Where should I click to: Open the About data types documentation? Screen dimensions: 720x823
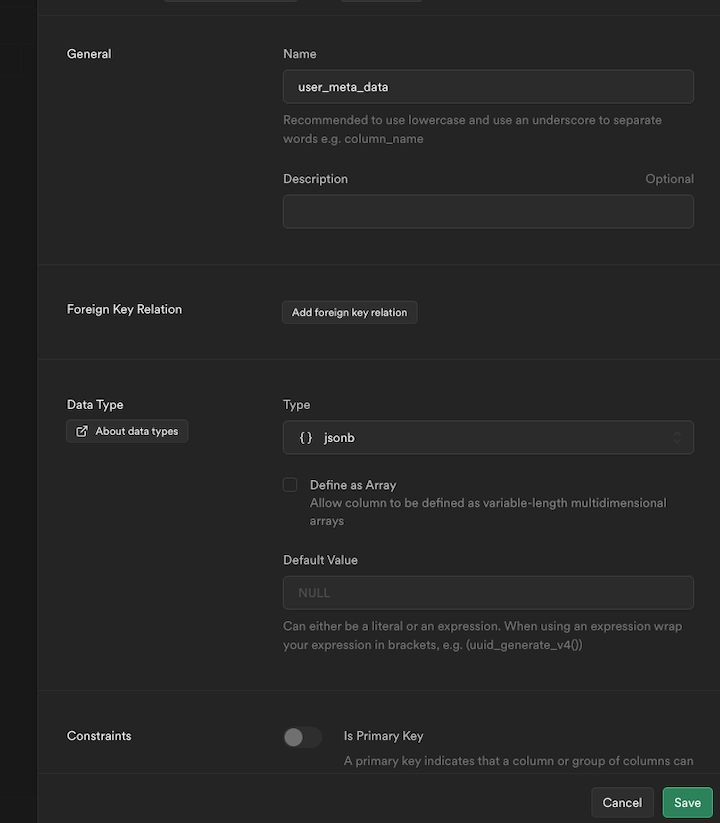[127, 431]
